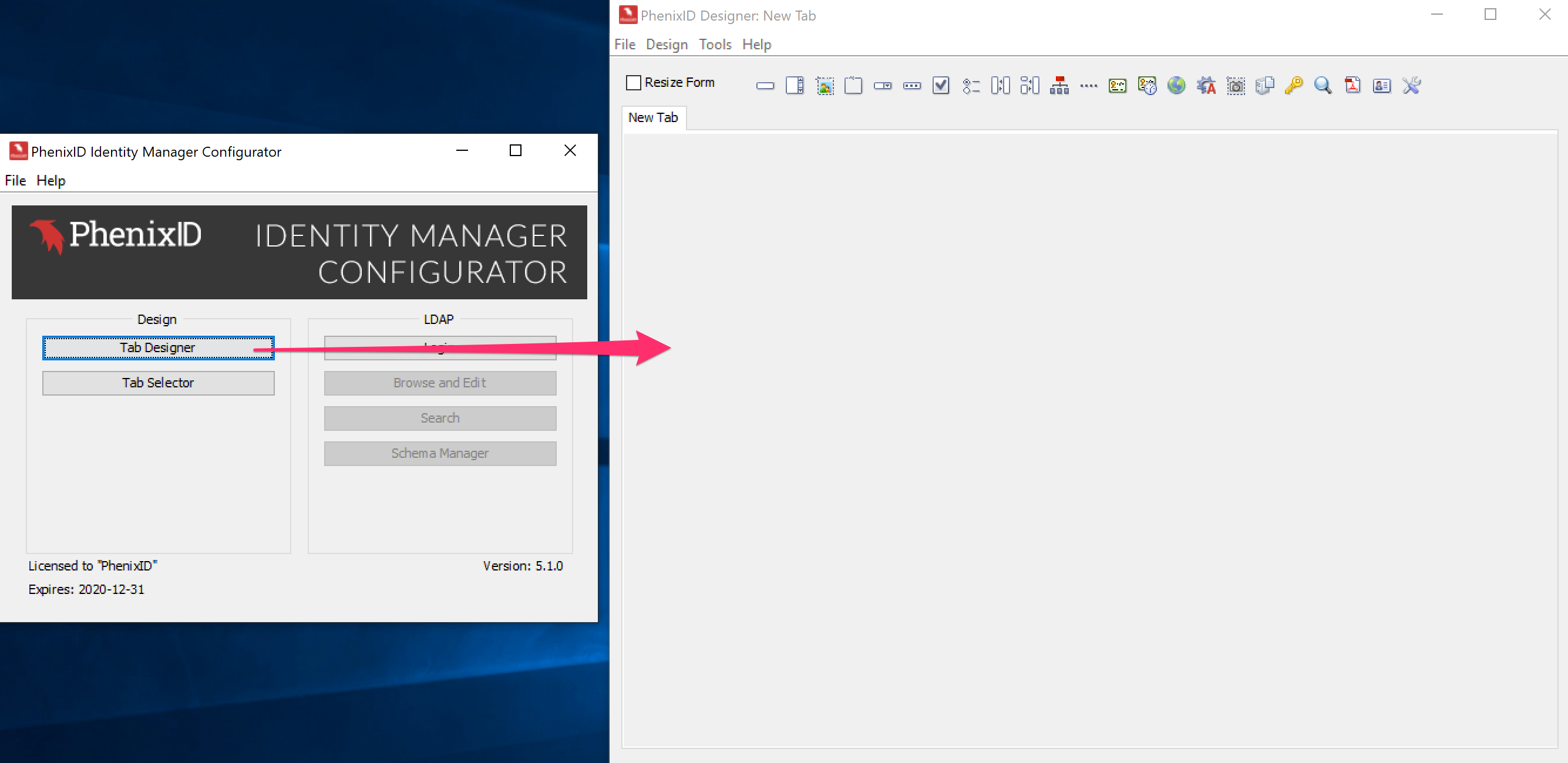The width and height of the screenshot is (1568, 763).
Task: Close the Identity Manager Configurator window
Action: pyautogui.click(x=570, y=150)
